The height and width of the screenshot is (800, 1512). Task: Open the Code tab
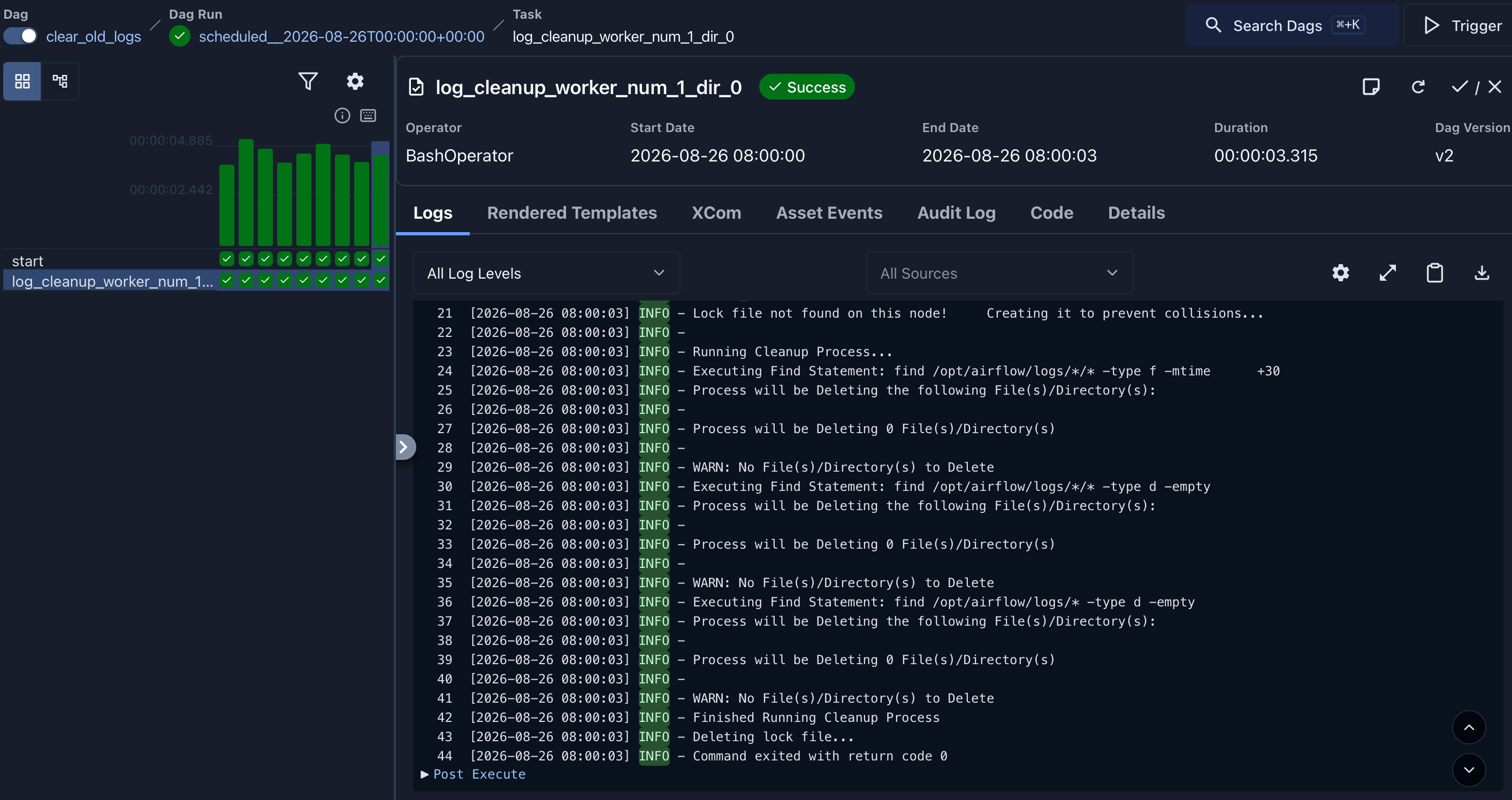click(x=1051, y=213)
